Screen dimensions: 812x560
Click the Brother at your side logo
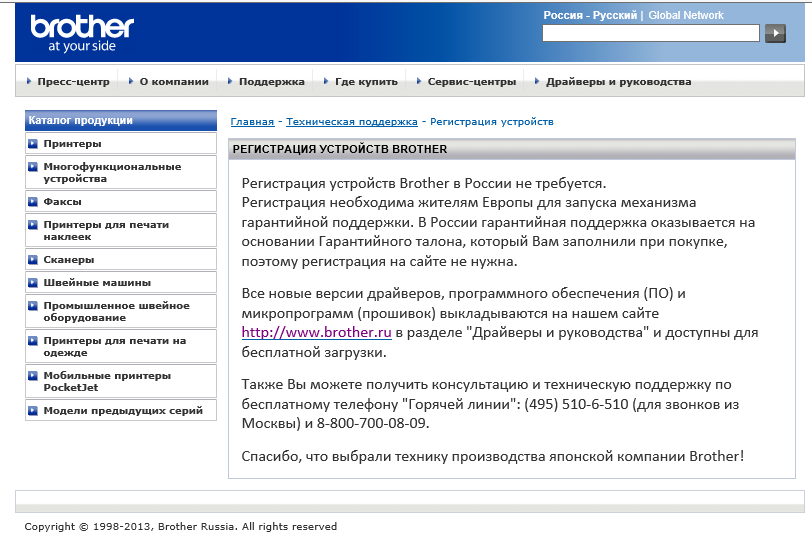point(82,33)
